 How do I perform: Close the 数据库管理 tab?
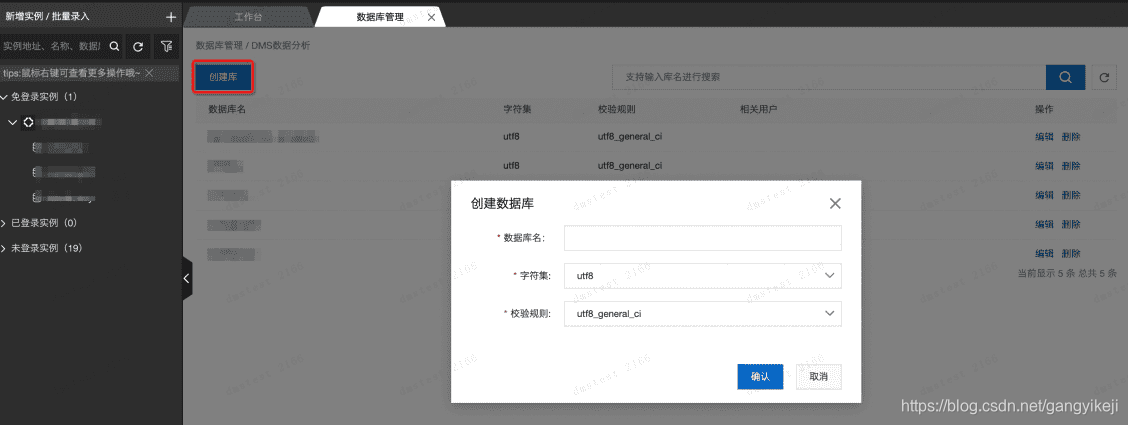[431, 17]
